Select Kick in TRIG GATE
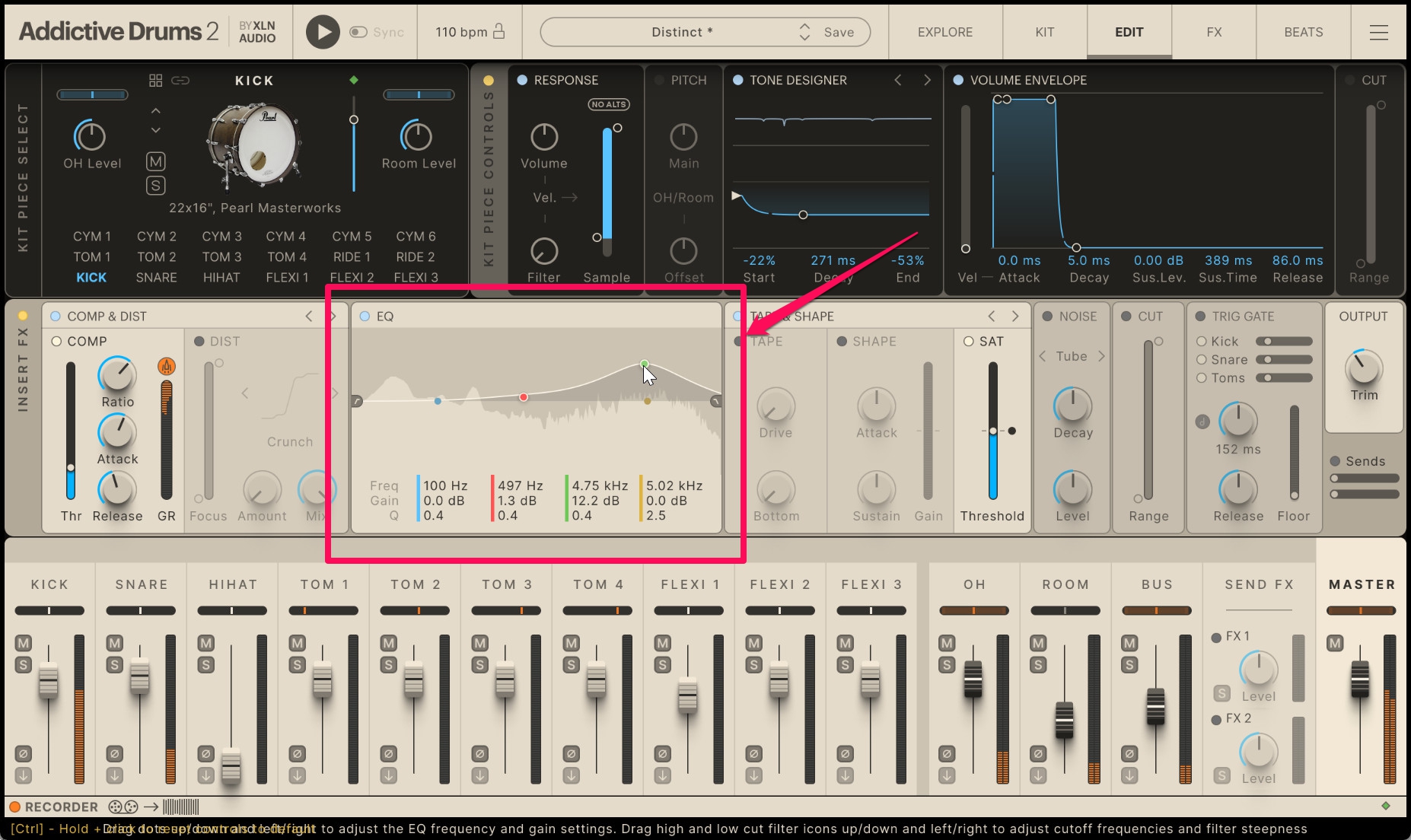Screen dimensions: 1411x840 1202,342
